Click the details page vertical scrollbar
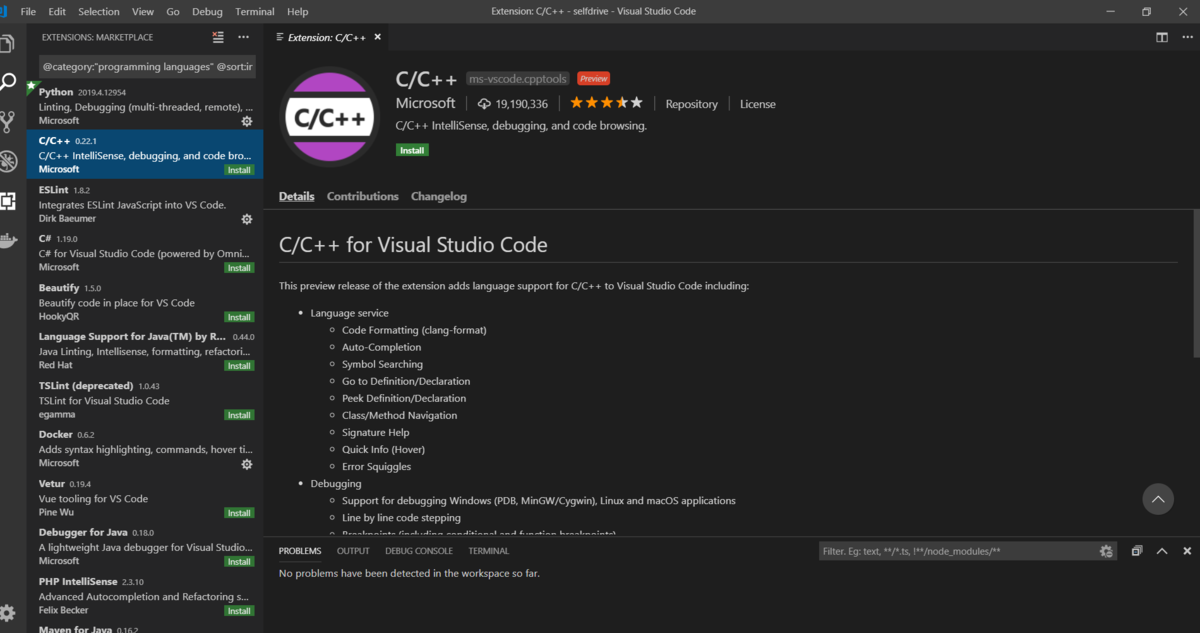Image resolution: width=1200 pixels, height=633 pixels. click(1196, 284)
